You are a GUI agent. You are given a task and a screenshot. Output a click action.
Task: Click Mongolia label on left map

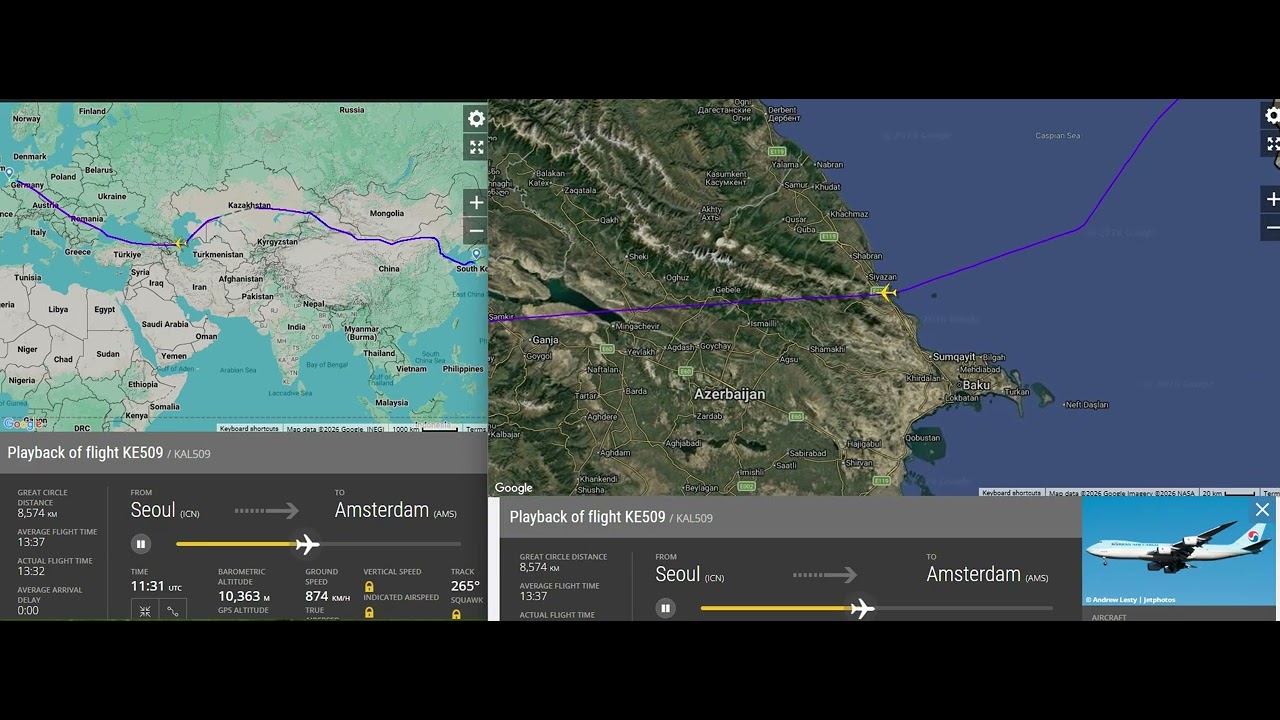pyautogui.click(x=387, y=213)
